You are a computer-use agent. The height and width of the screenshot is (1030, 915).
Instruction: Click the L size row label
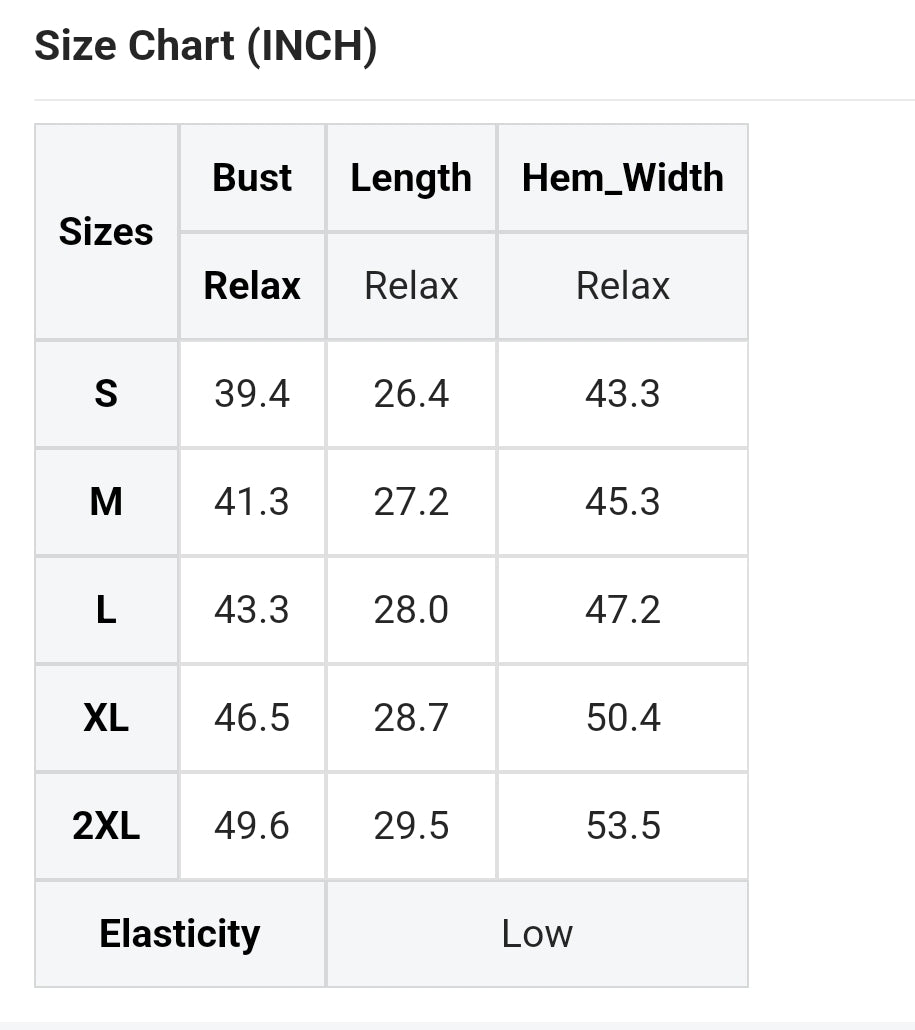[106, 610]
